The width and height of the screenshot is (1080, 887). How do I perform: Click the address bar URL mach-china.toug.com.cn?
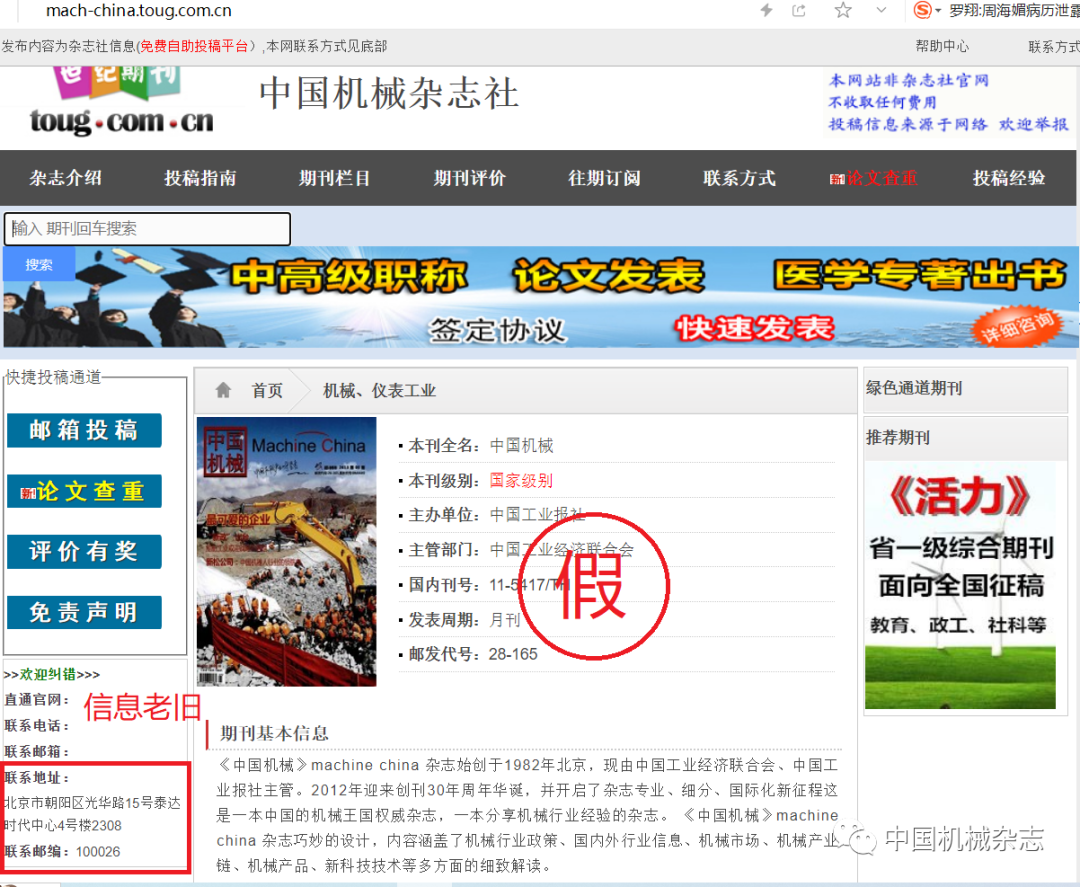(x=138, y=11)
